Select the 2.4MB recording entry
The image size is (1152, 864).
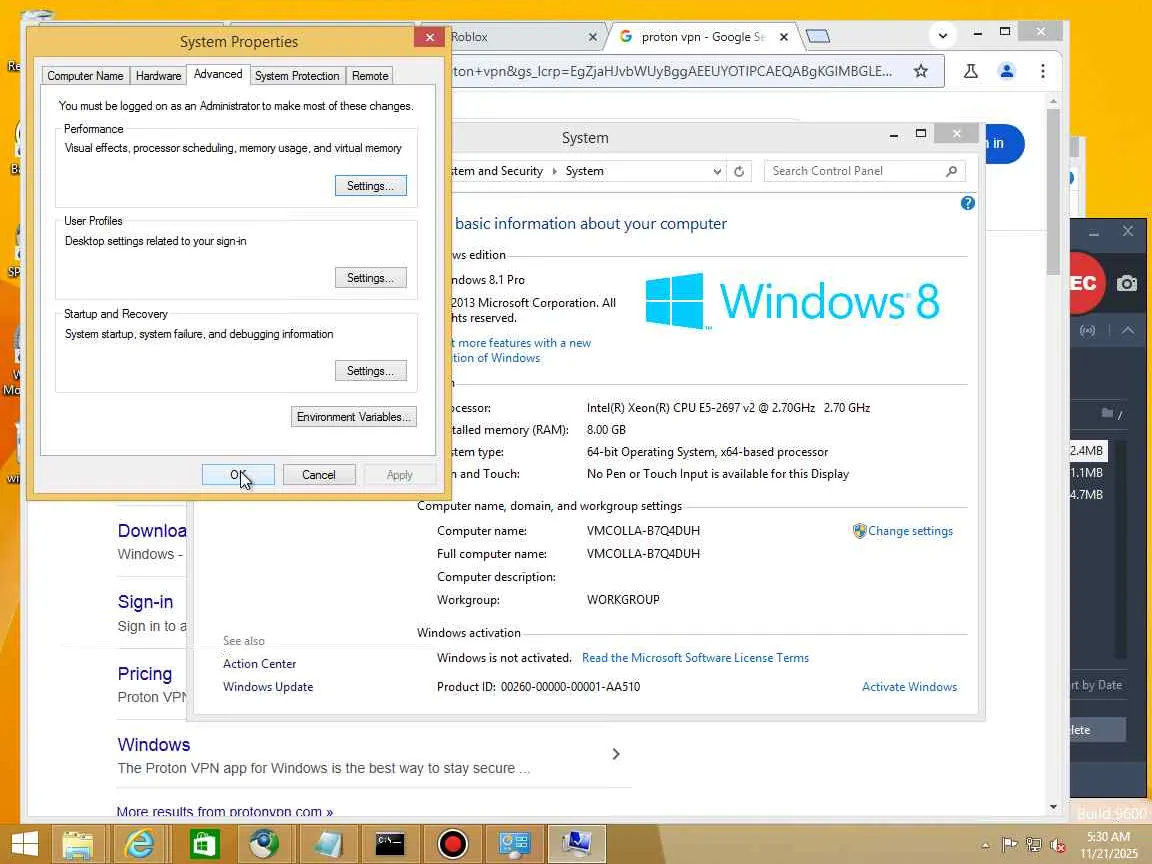(1088, 450)
